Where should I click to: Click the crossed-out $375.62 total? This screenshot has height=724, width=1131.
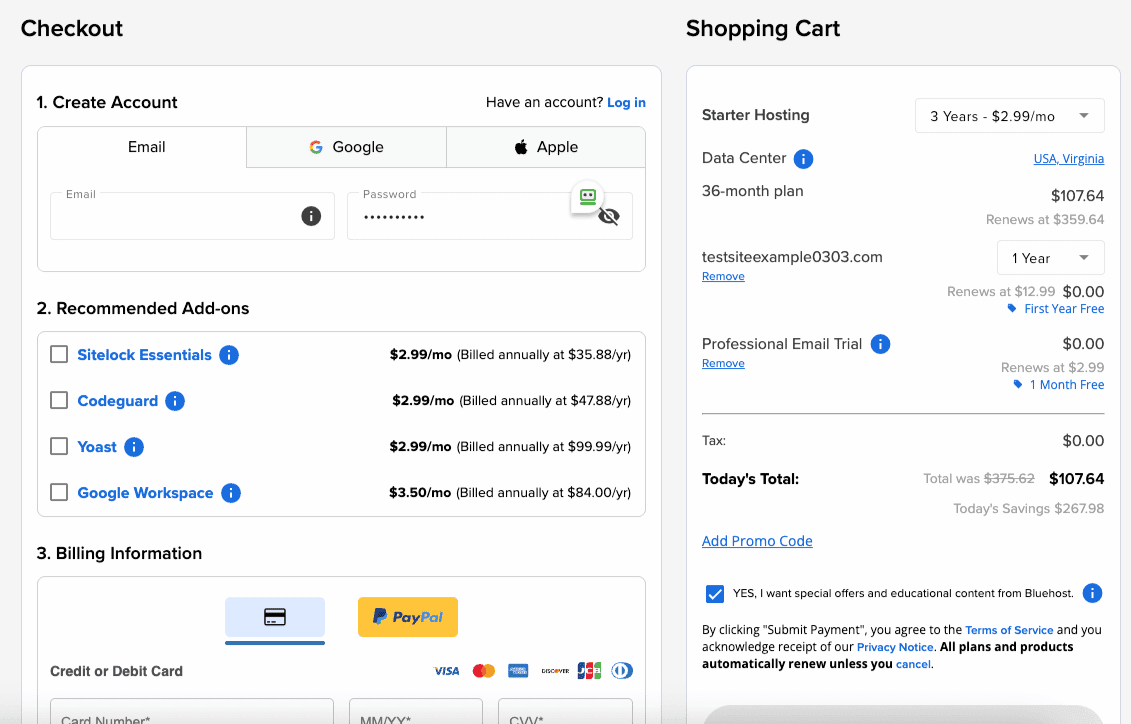(1009, 479)
